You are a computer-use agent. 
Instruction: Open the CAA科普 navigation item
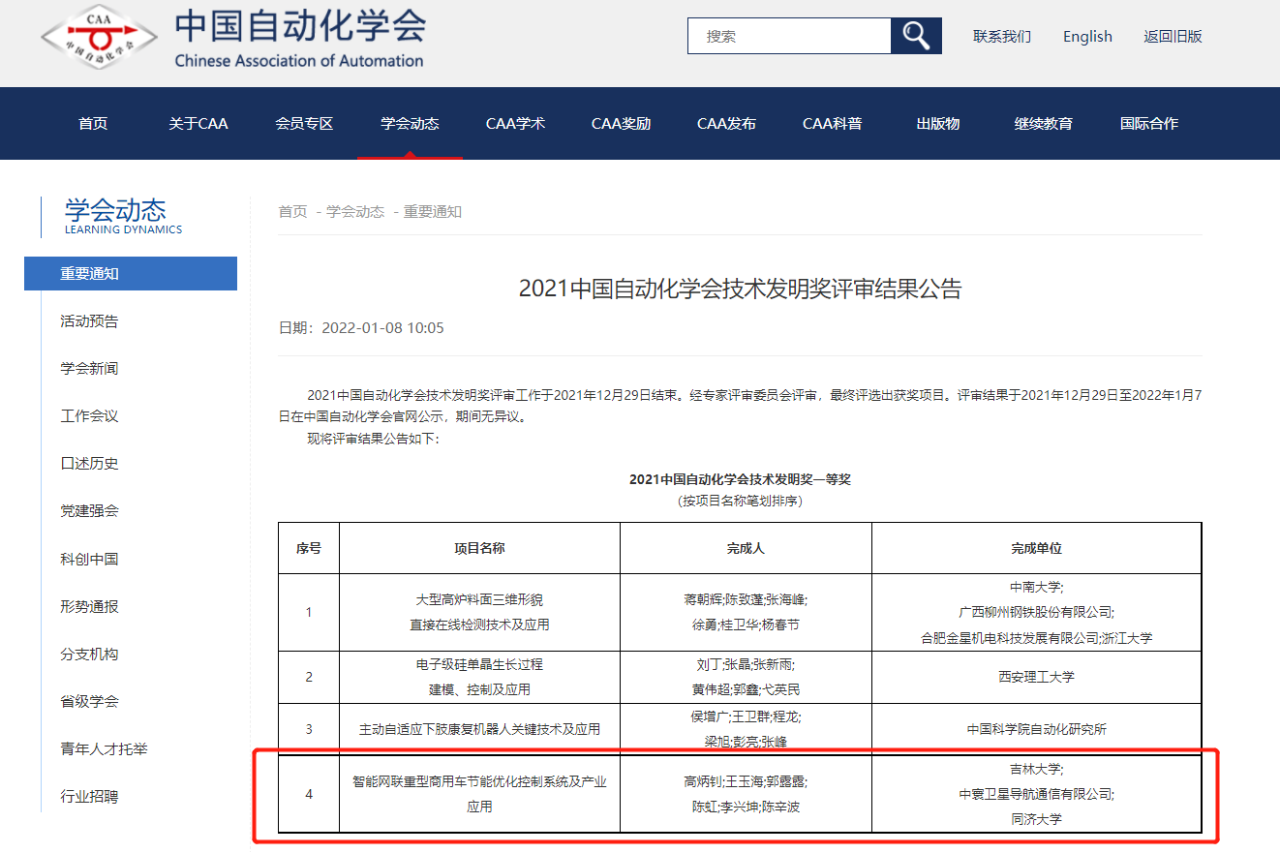coord(832,124)
